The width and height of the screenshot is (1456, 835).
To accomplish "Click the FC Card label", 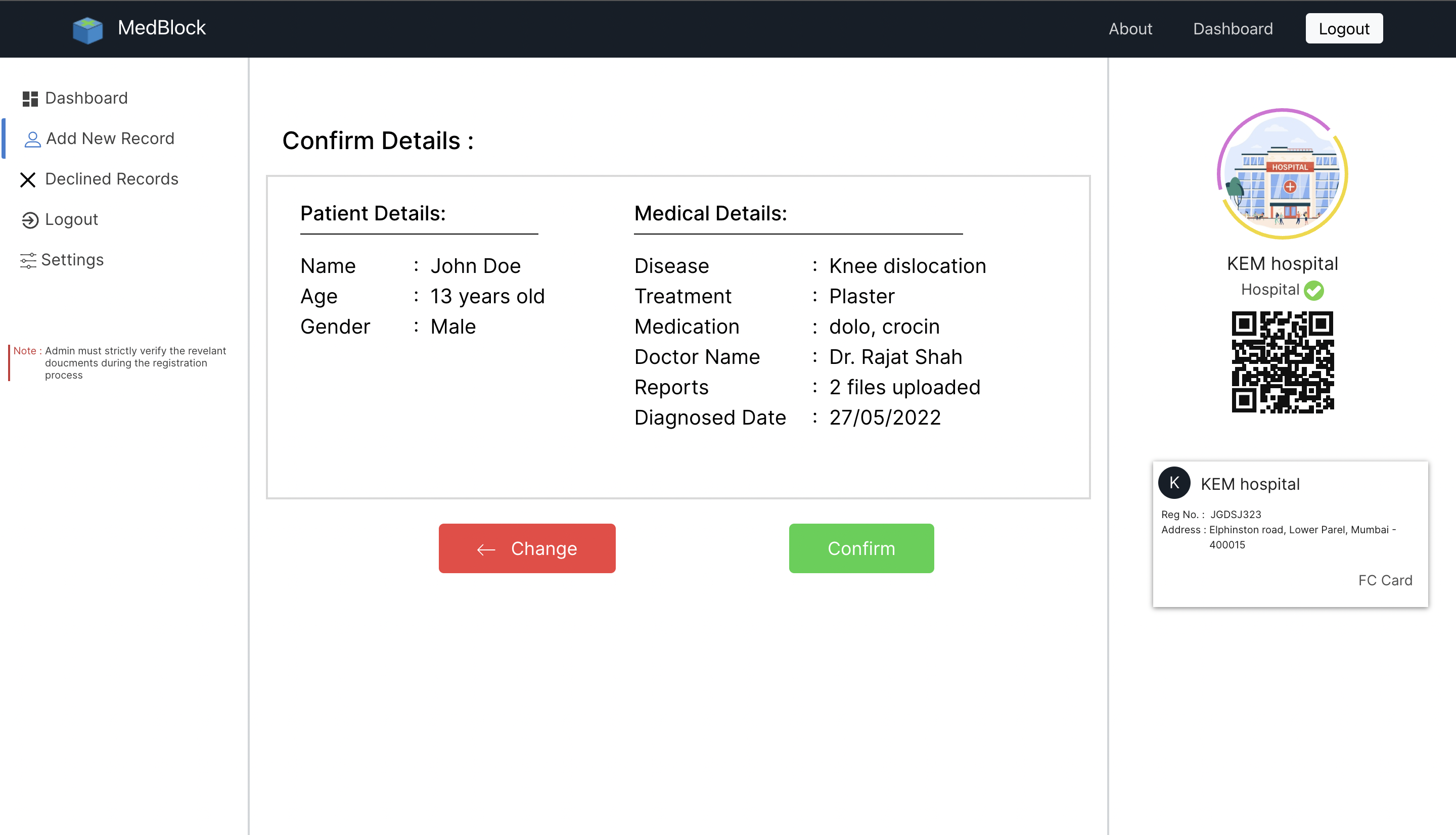I will click(1384, 580).
